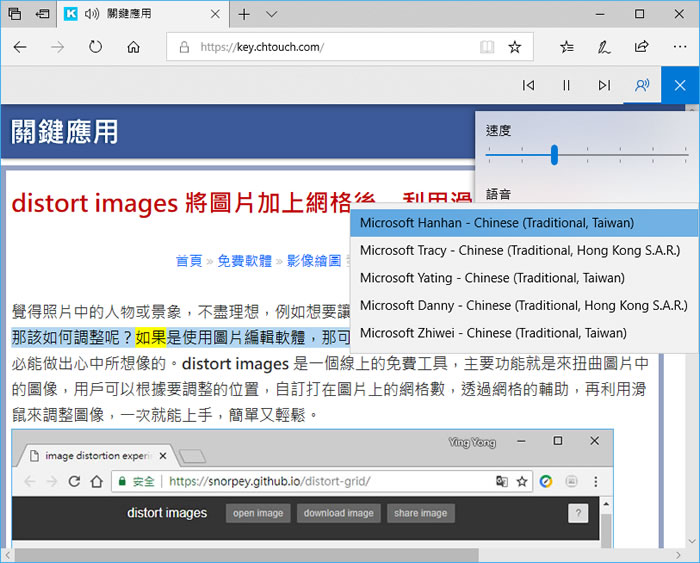Adjust the read aloud speed slider
Screen dimensions: 700x563
(554, 155)
